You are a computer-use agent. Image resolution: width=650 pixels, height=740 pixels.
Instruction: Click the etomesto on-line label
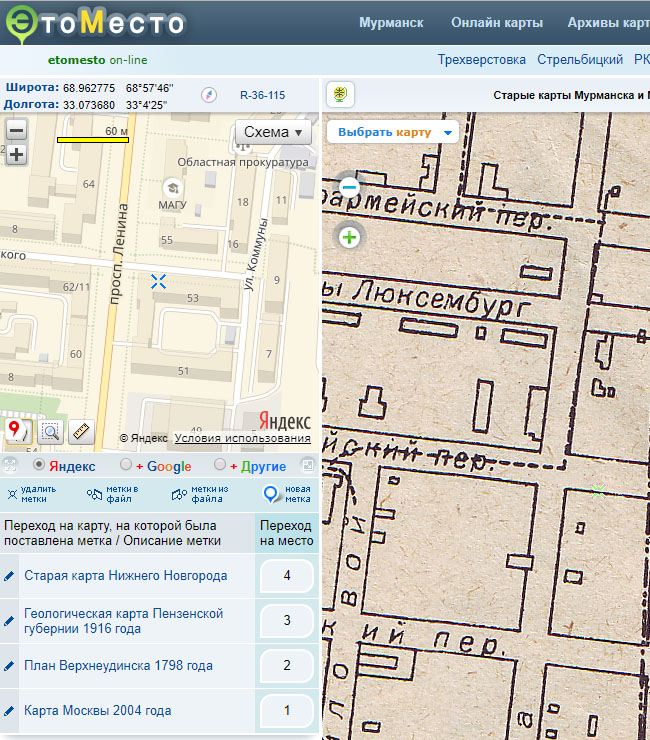[98, 60]
